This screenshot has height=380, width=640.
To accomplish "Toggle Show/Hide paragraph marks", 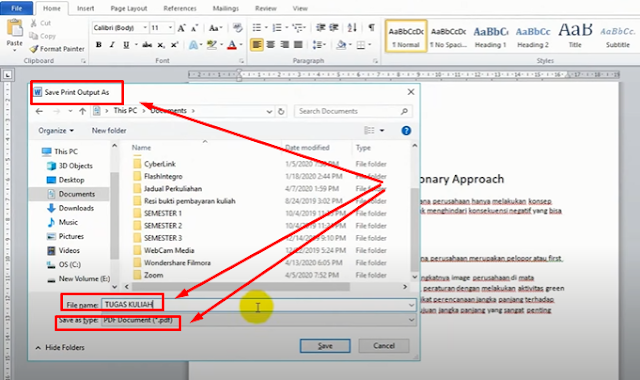I will [371, 28].
